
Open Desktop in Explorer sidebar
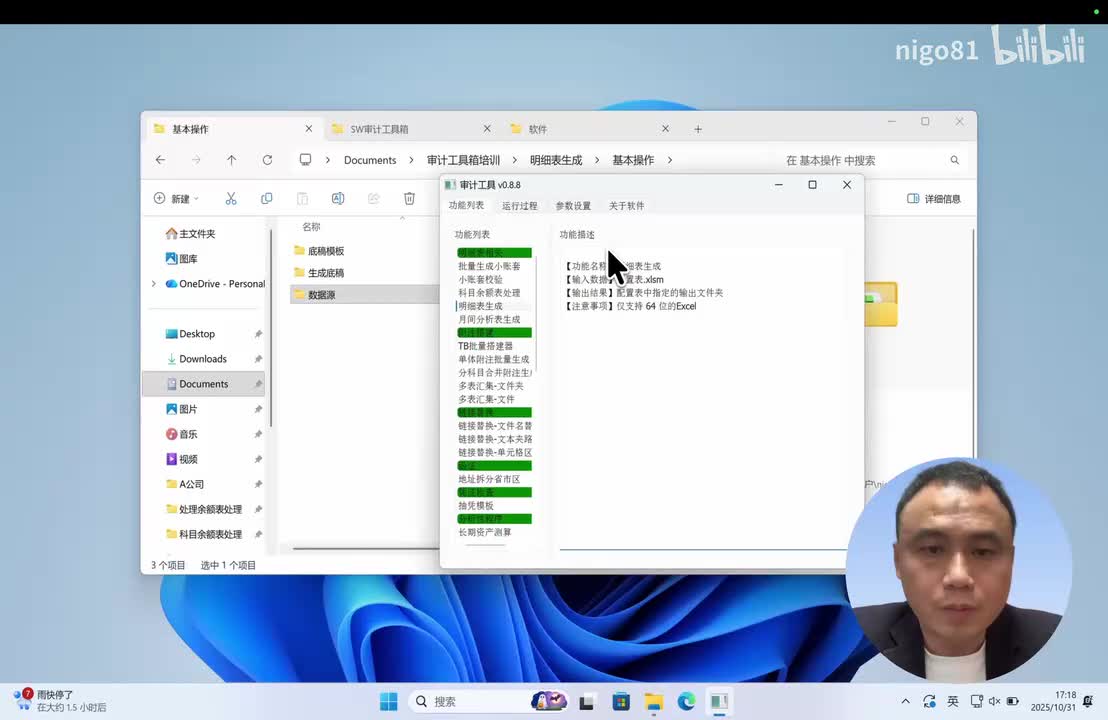point(196,334)
